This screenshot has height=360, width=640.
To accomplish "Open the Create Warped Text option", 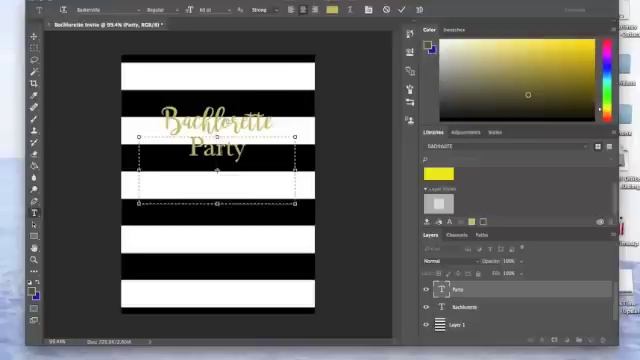I will [x=350, y=10].
